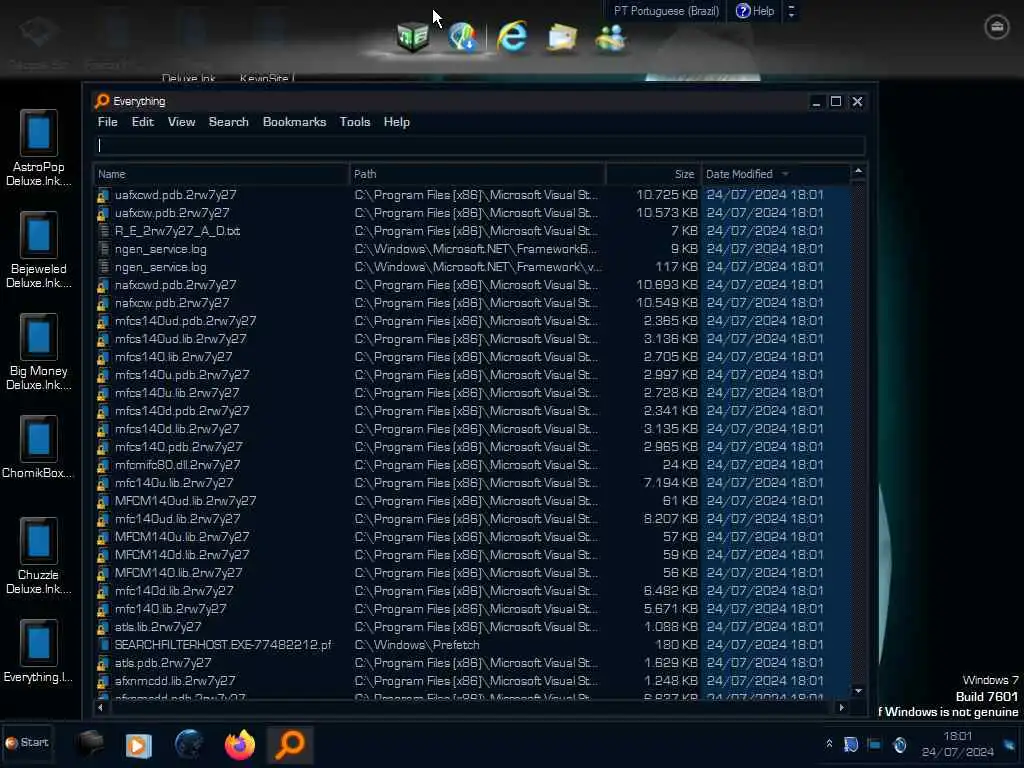Screen dimensions: 1024x768
Task: Select the icon of SEARCHFILTERHOST.EXE-77482212.pf
Action: (x=103, y=645)
